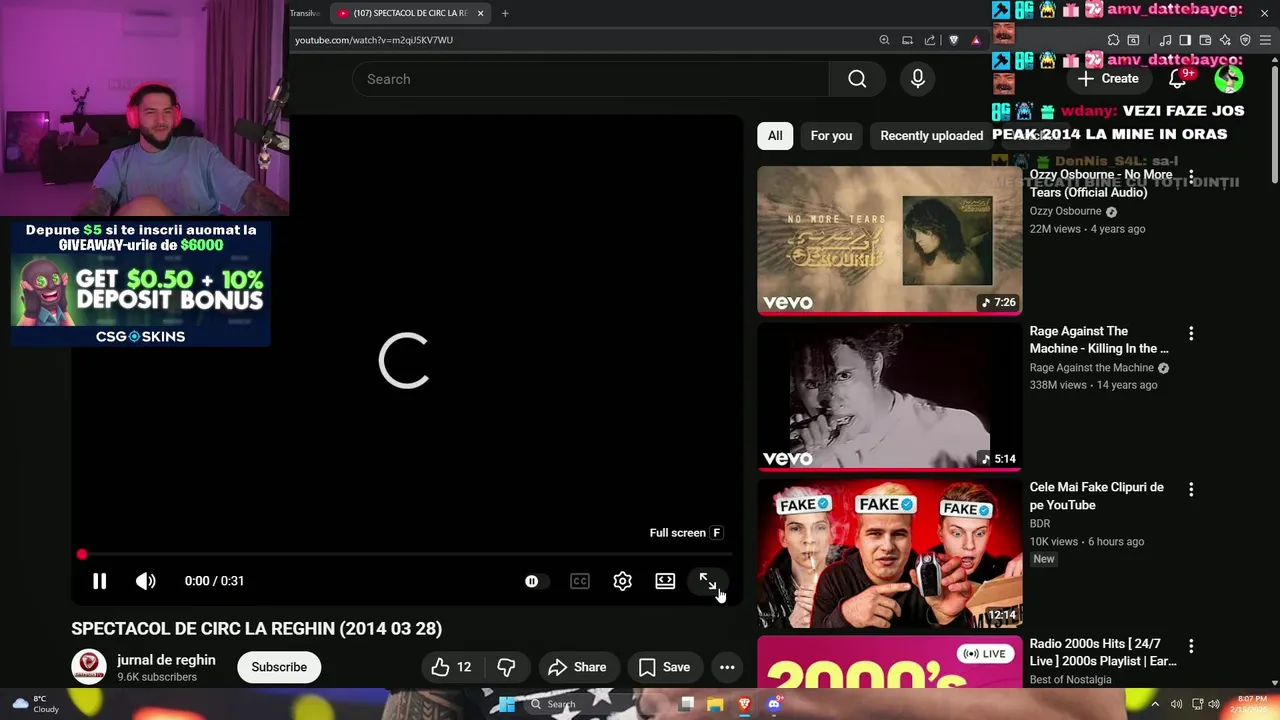Open the browser extensions puzzle icon
Viewport: 1280px width, 720px height.
click(1113, 40)
